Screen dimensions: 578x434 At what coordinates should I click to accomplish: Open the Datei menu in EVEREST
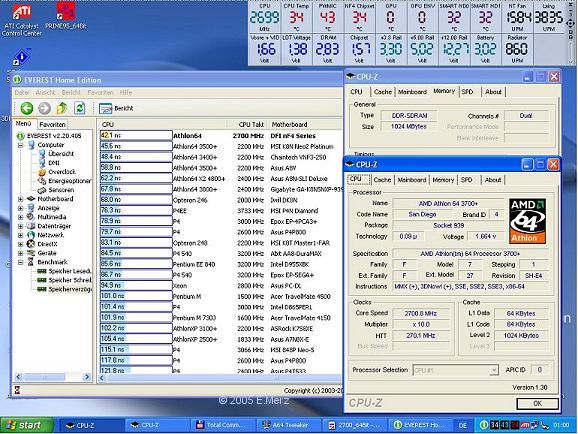[22, 93]
